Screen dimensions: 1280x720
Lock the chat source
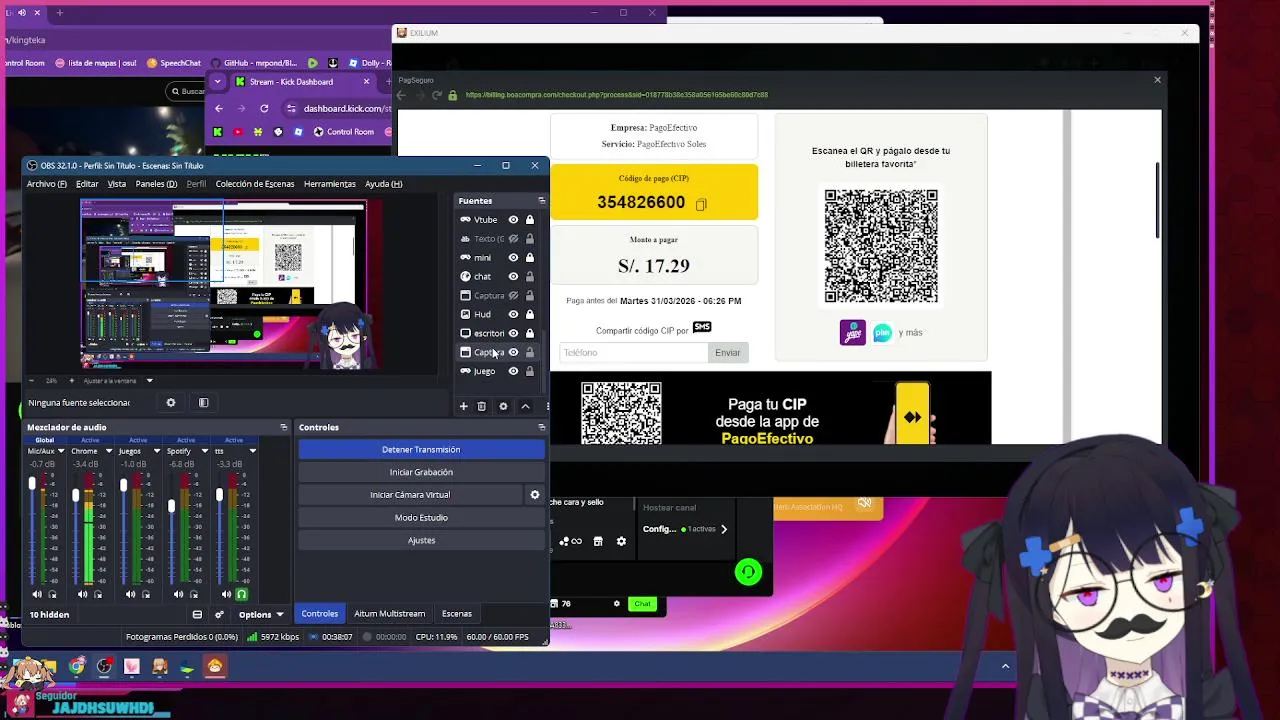530,277
